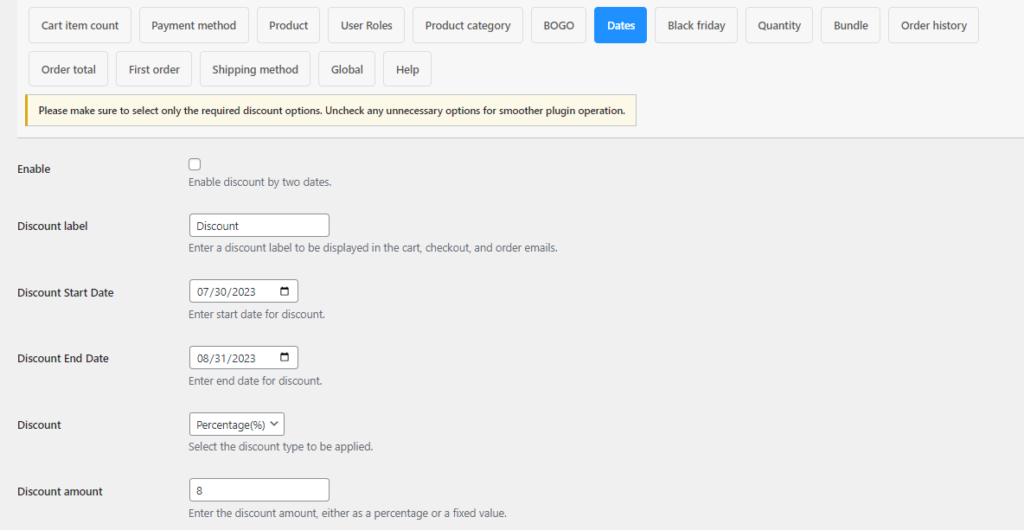The image size is (1024, 530).
Task: Go to the Bundle tab
Action: pyautogui.click(x=850, y=25)
